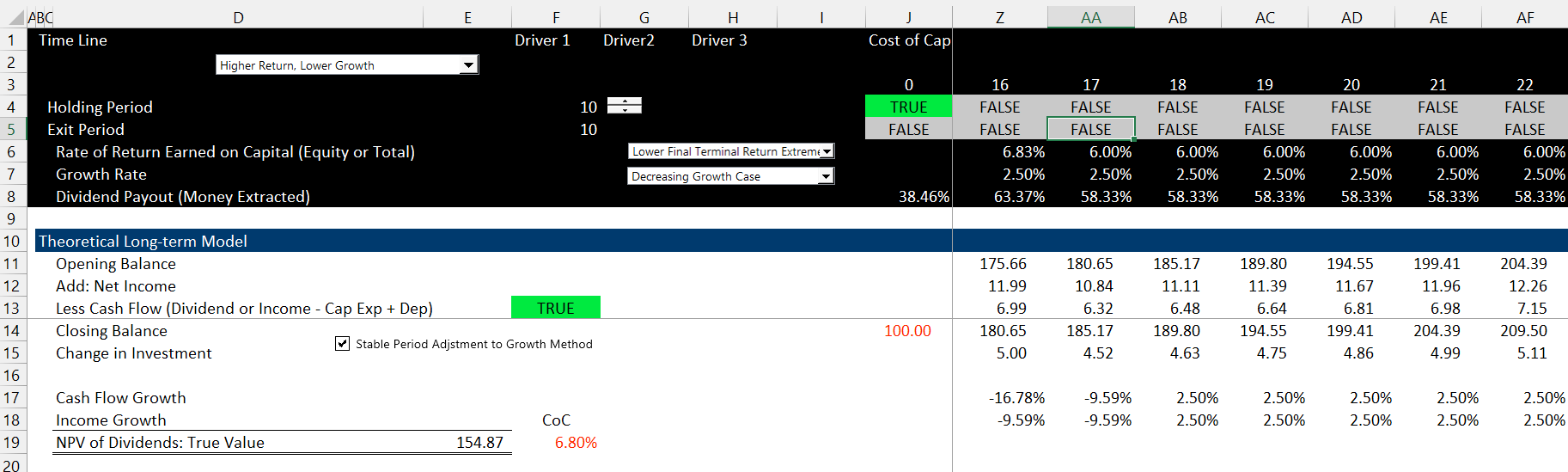This screenshot has width=1568, height=472.
Task: Select the red 100.00 closing balance cell
Action: 907,331
